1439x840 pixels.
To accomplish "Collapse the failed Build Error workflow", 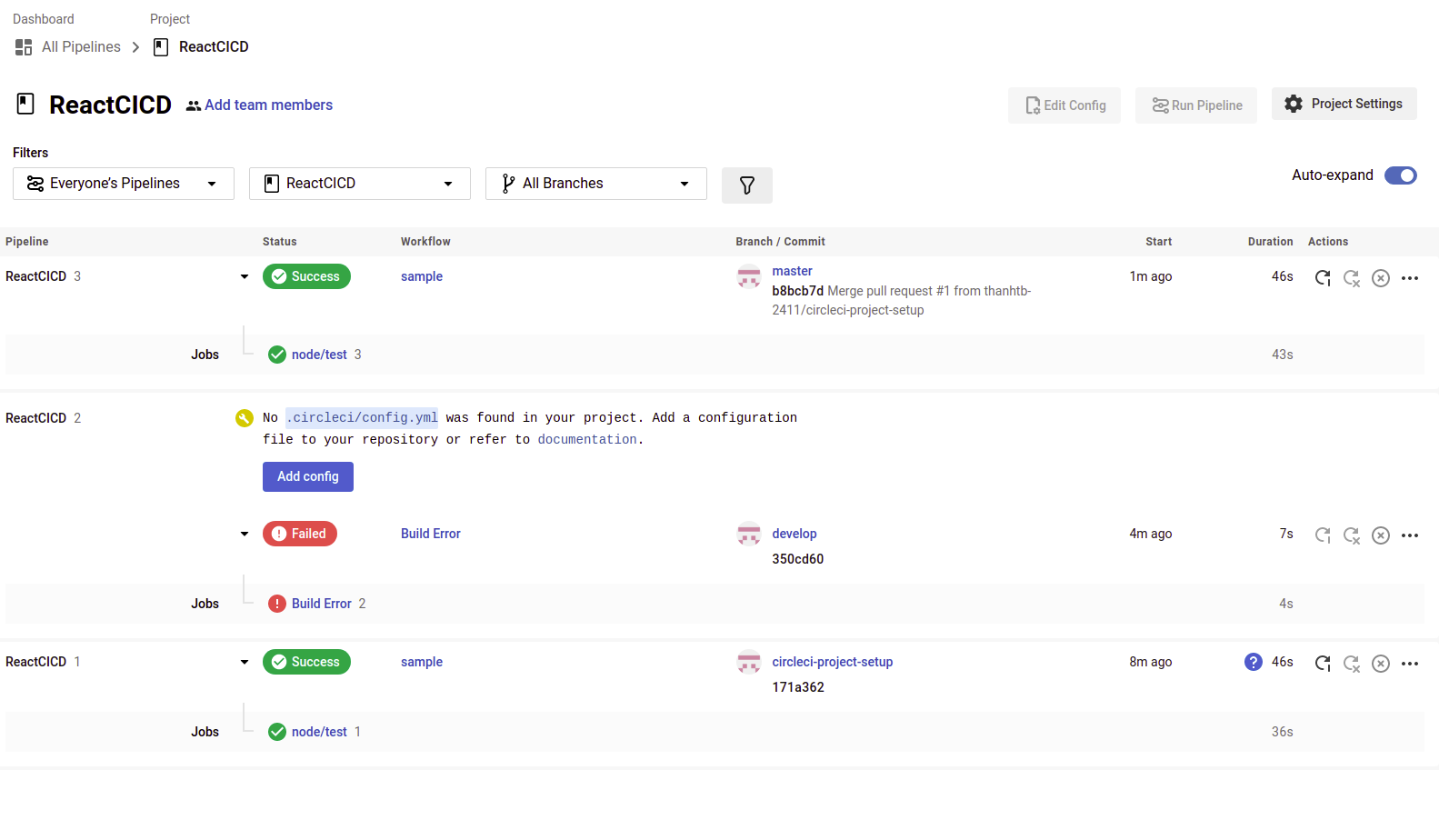I will tap(245, 534).
